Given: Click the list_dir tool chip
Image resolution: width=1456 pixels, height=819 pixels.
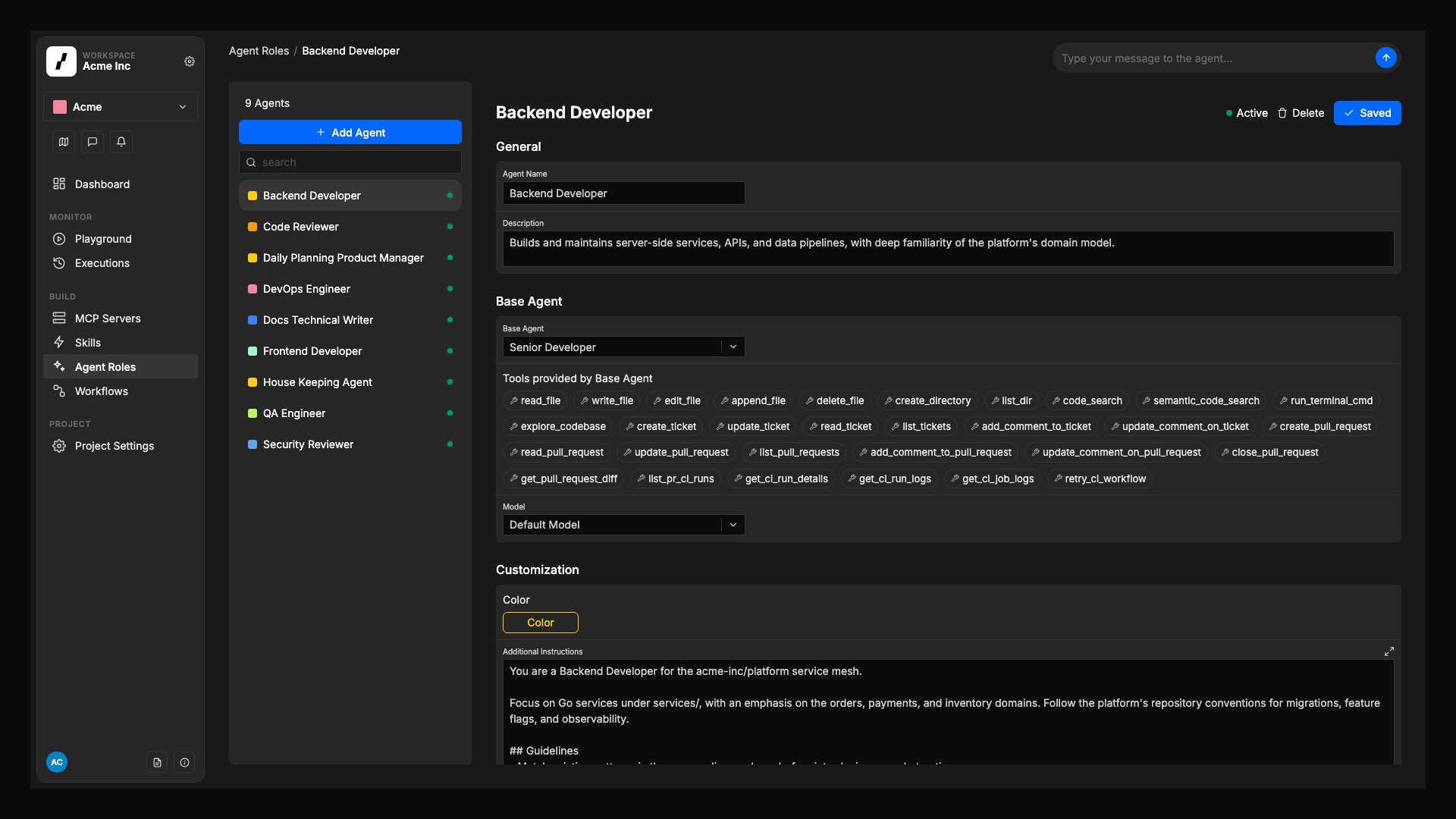Looking at the screenshot, I should tap(1012, 400).
